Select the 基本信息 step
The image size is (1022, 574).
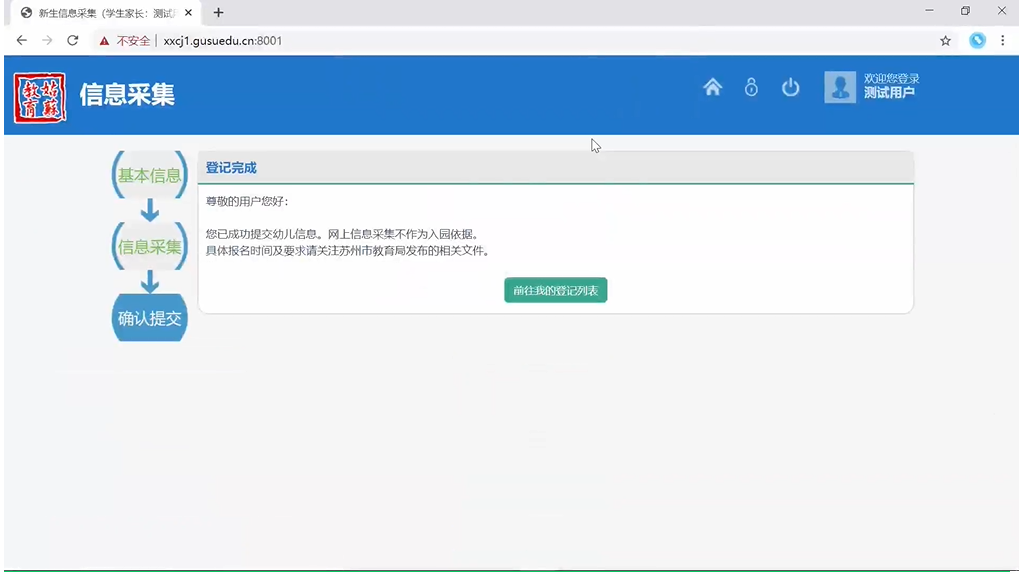pos(150,176)
